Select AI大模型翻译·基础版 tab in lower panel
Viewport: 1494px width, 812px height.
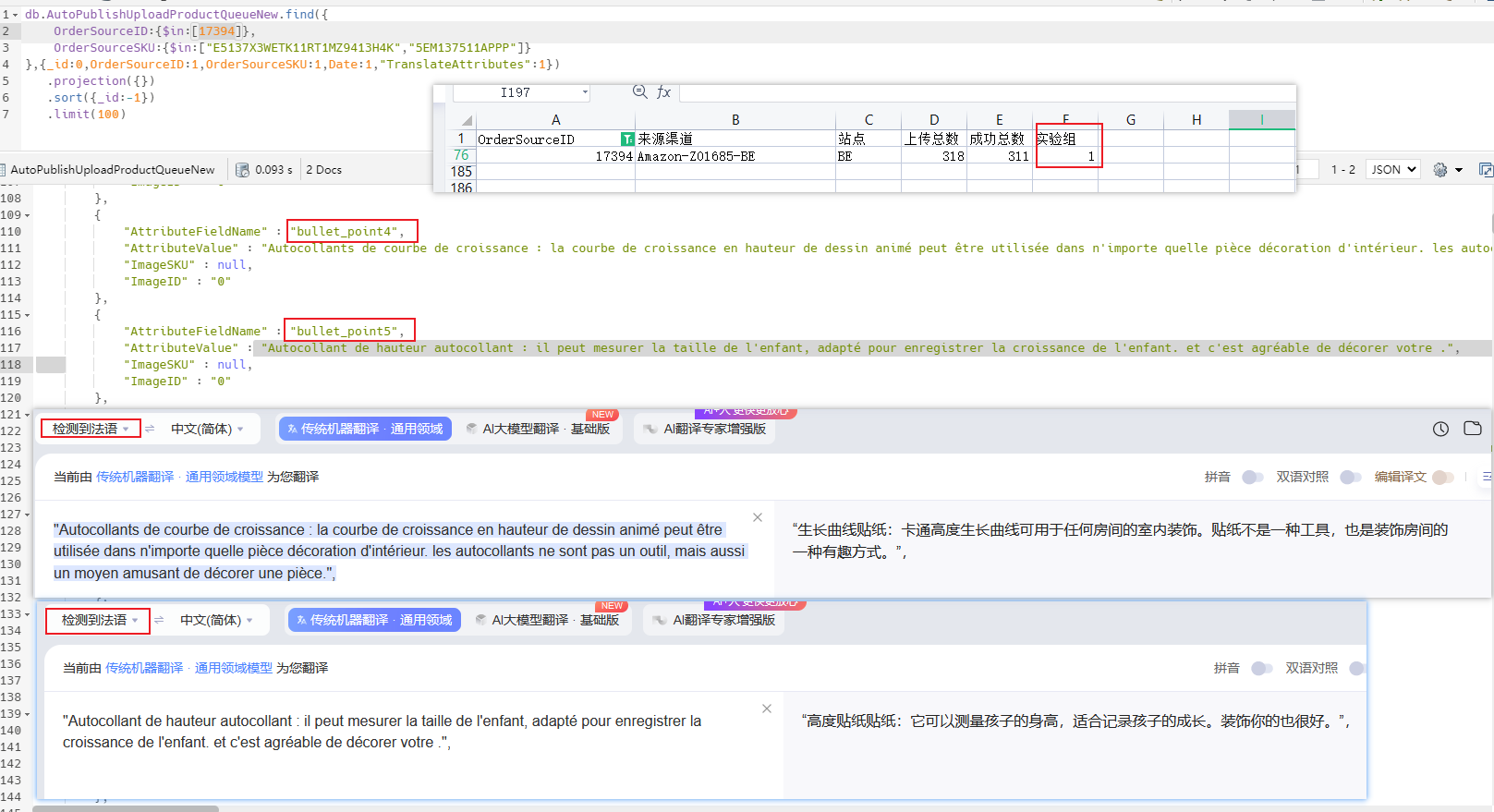(x=547, y=620)
